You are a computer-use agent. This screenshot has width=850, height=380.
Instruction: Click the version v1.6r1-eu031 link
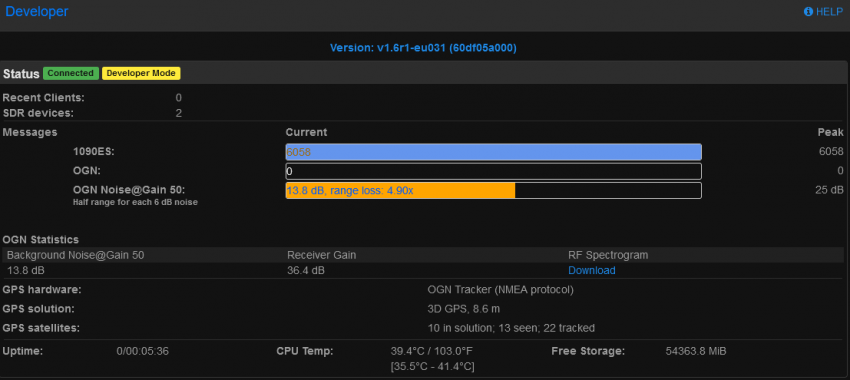click(423, 48)
